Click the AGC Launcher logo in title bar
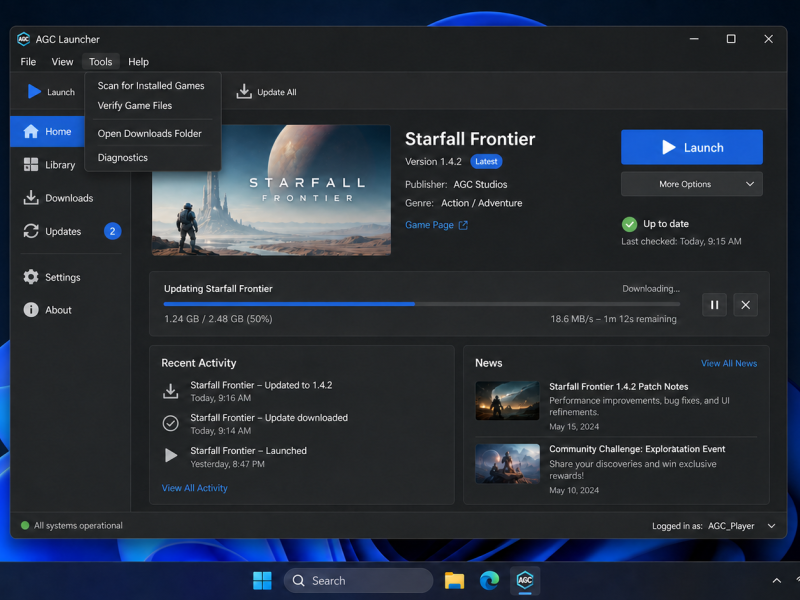 tap(23, 39)
